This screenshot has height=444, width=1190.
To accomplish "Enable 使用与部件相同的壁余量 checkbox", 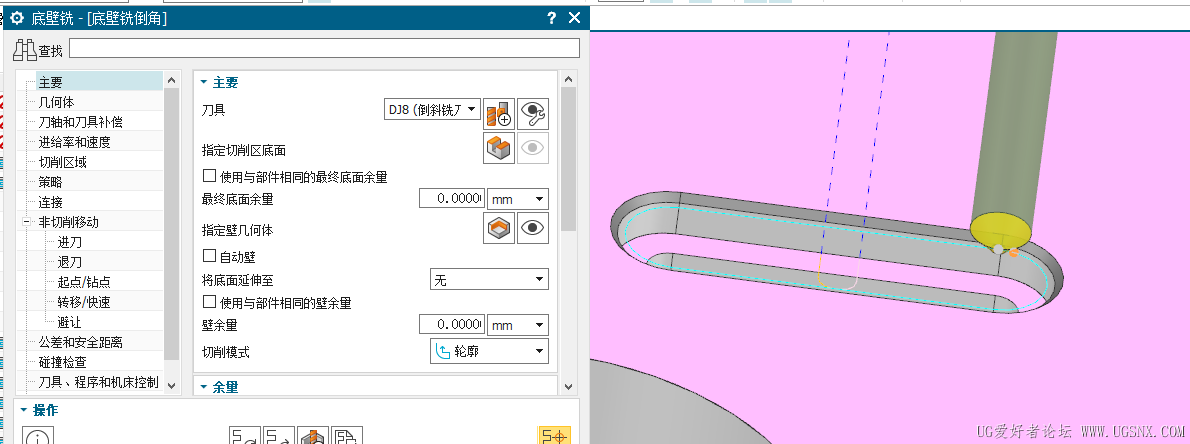I will [209, 302].
